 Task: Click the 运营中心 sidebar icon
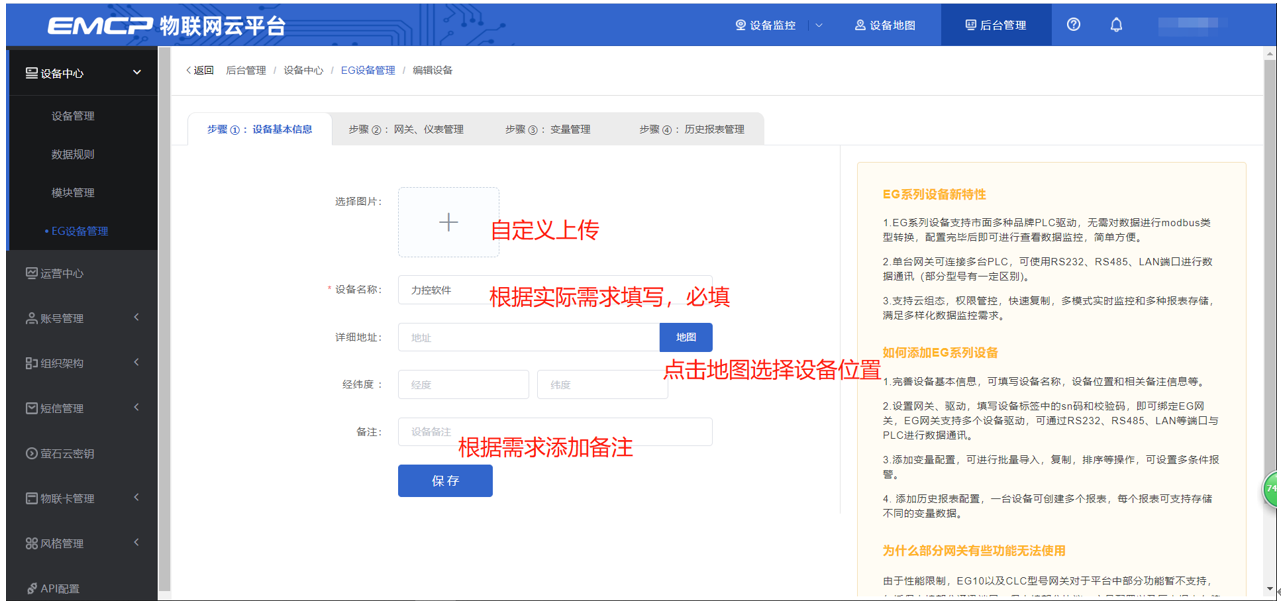click(31, 273)
